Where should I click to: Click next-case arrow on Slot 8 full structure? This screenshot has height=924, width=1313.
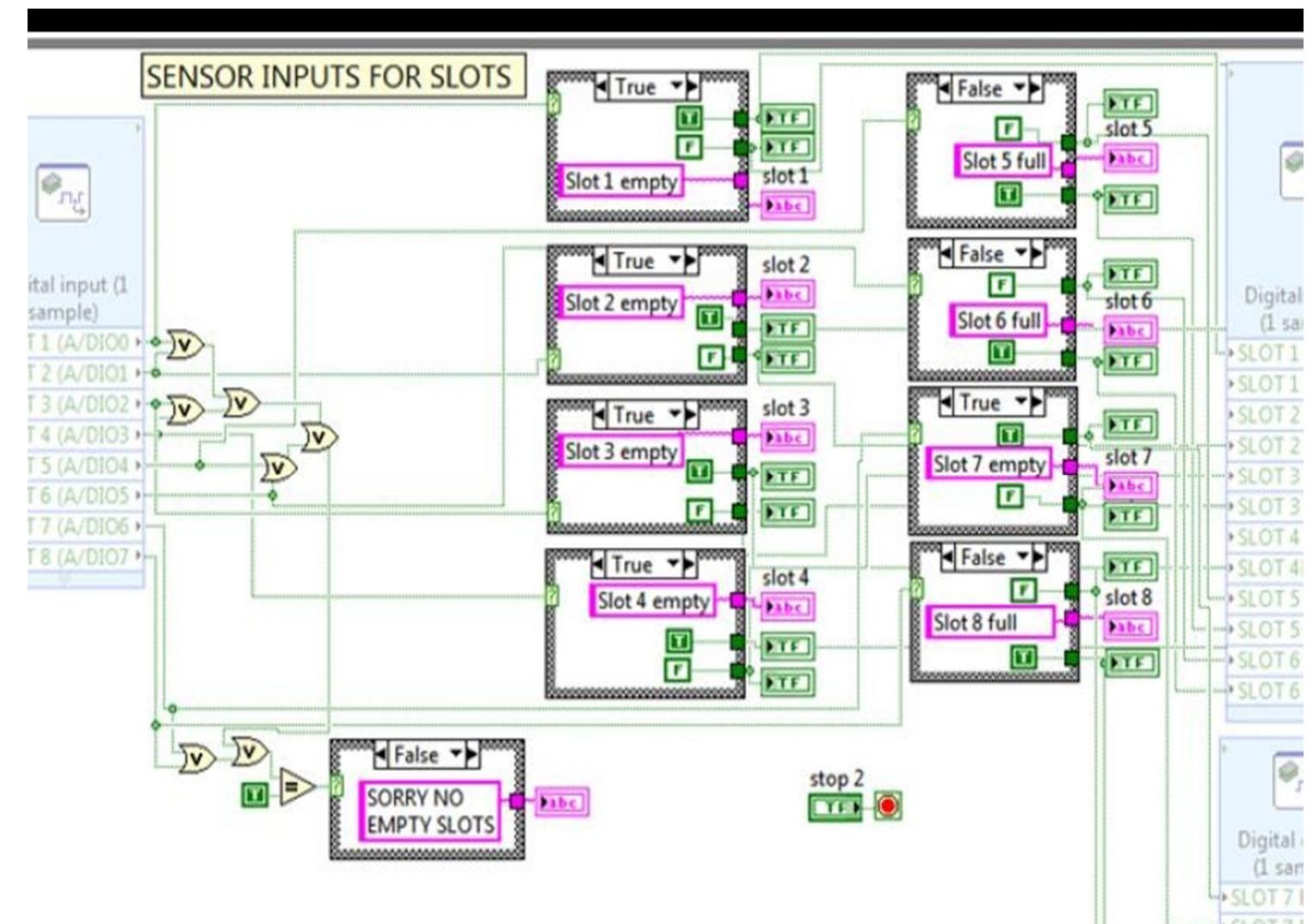(1039, 557)
